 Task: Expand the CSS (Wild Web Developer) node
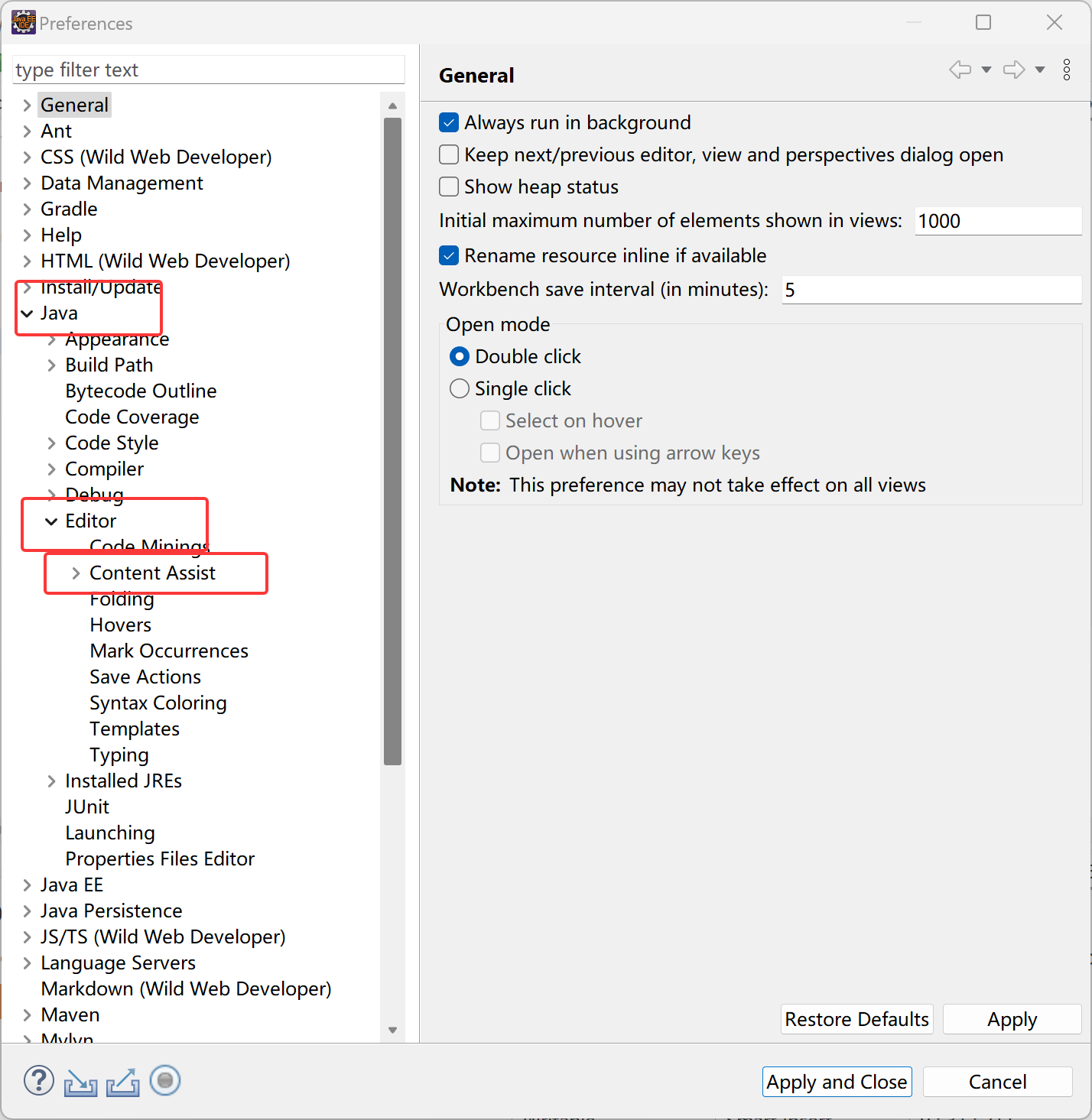[x=28, y=157]
